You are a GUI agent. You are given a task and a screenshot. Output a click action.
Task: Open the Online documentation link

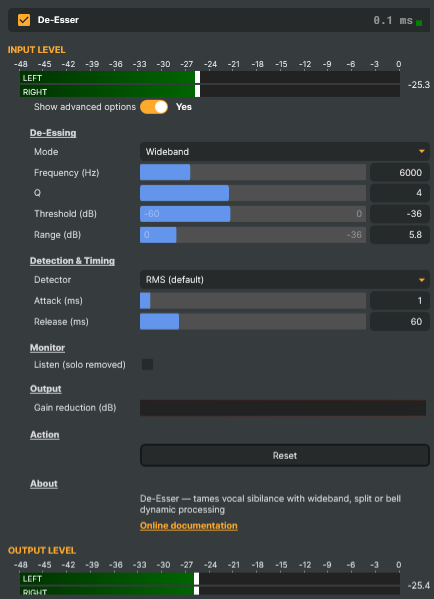click(189, 526)
